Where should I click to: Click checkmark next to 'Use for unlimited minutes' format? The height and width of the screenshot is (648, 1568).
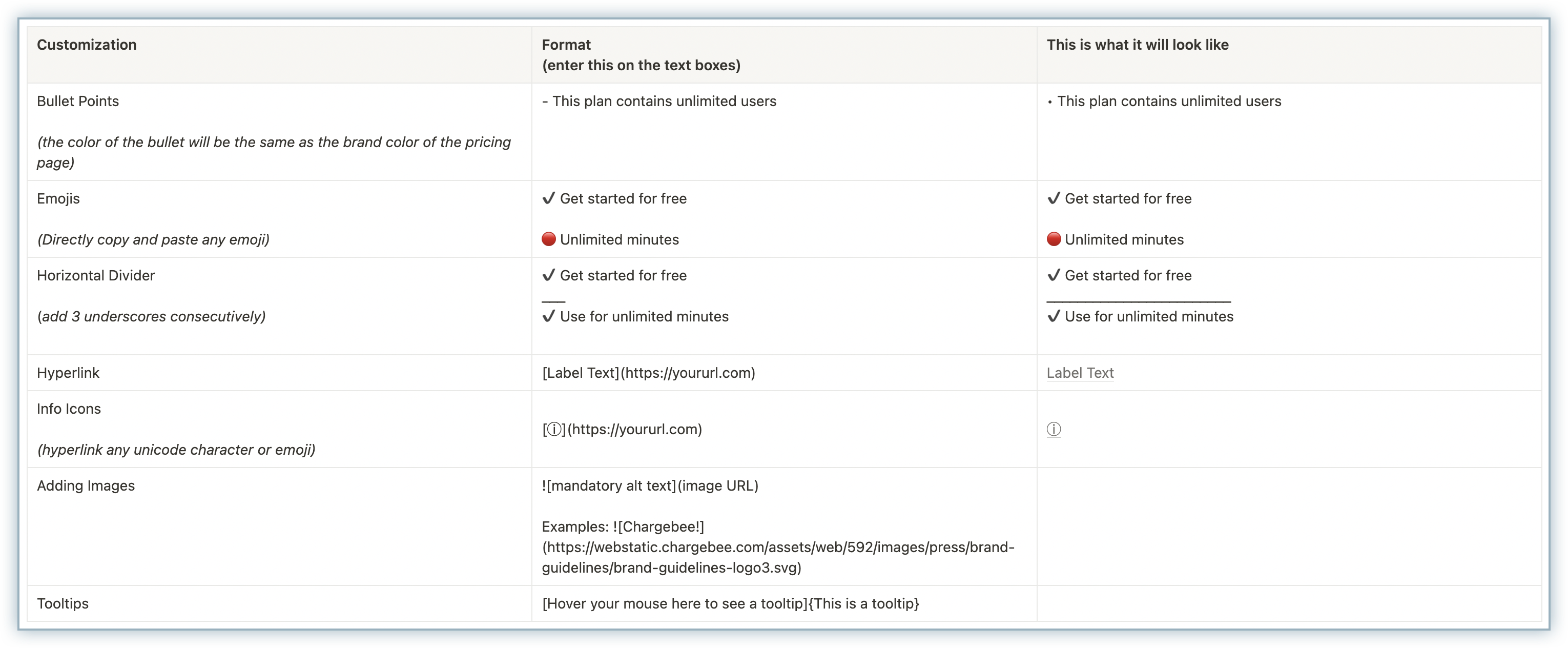coord(548,316)
